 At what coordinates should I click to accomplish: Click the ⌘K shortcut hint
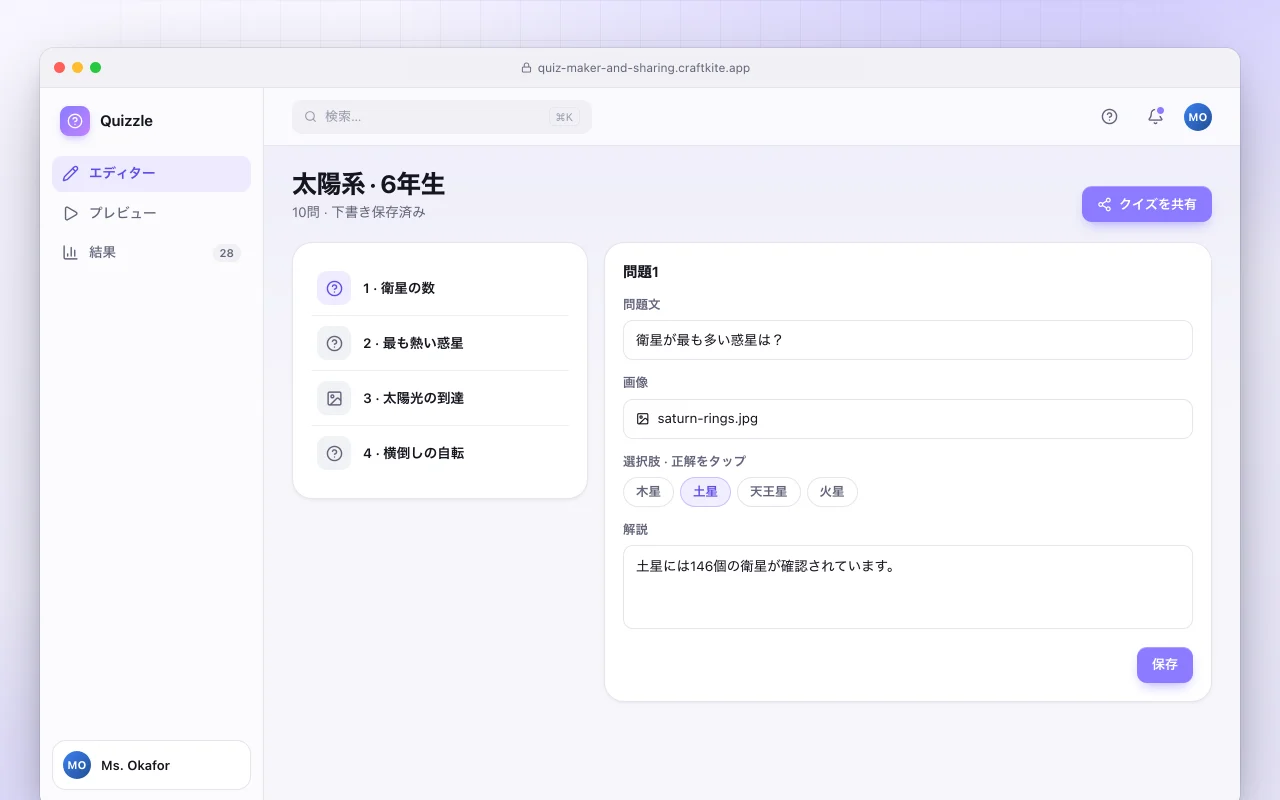[564, 117]
